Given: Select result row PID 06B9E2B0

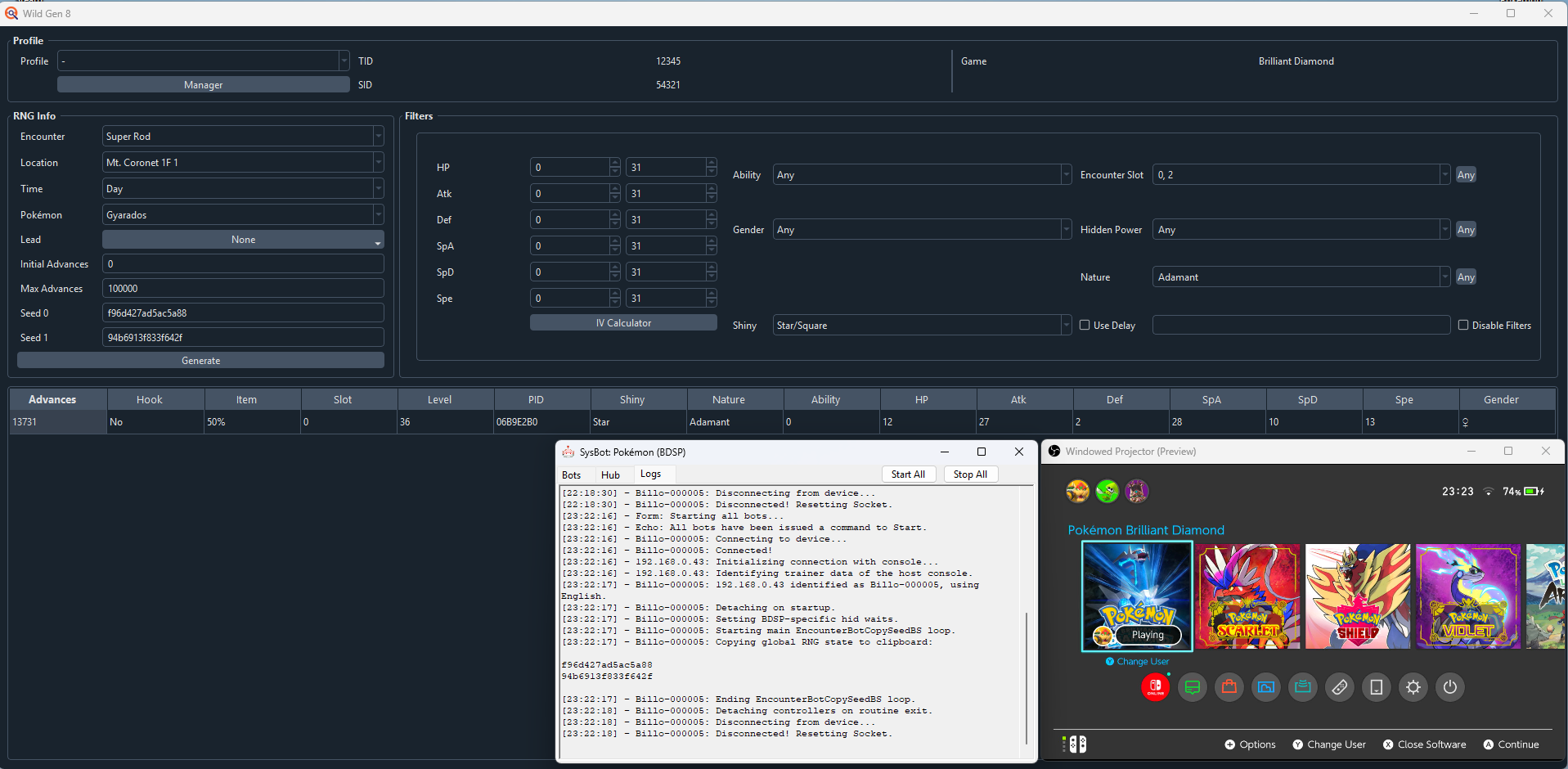Looking at the screenshot, I should (x=782, y=421).
